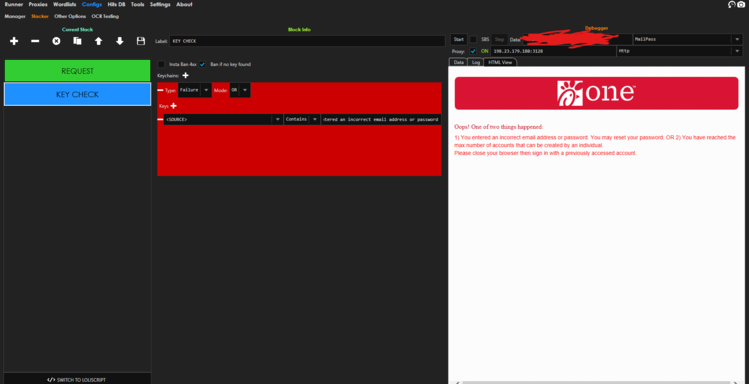This screenshot has width=749, height=384.
Task: Open the Proxies menu
Action: coord(38,4)
